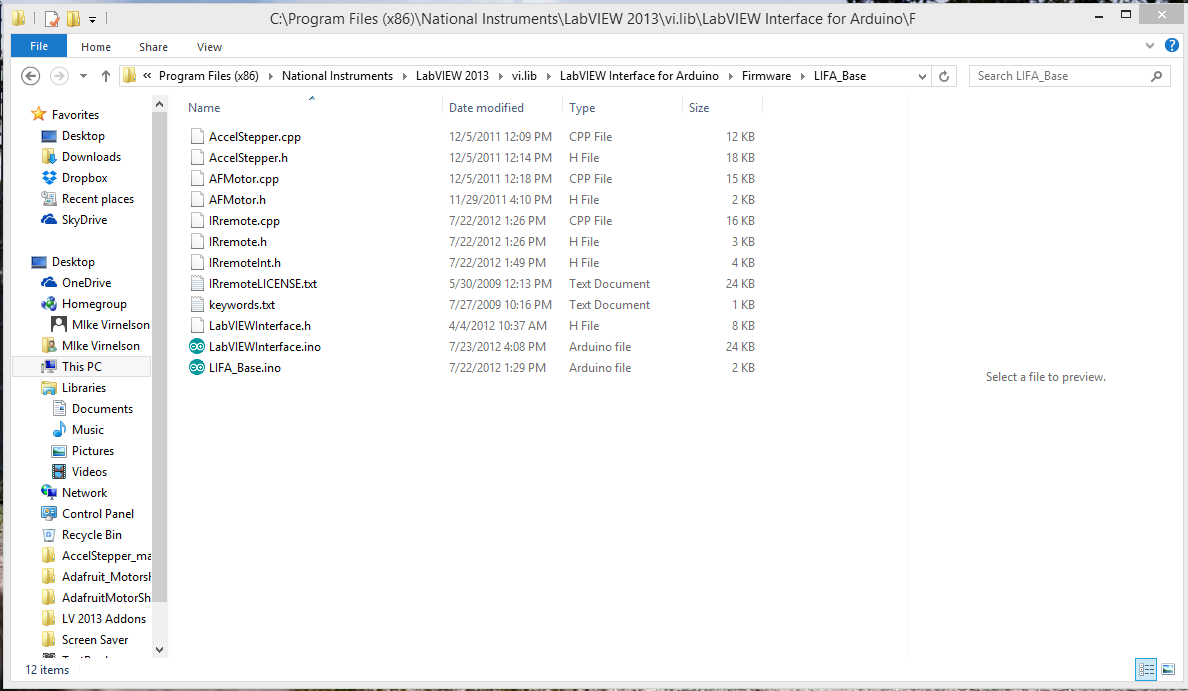
Task: Click Properties icon in quick access toolbar
Action: 52,18
